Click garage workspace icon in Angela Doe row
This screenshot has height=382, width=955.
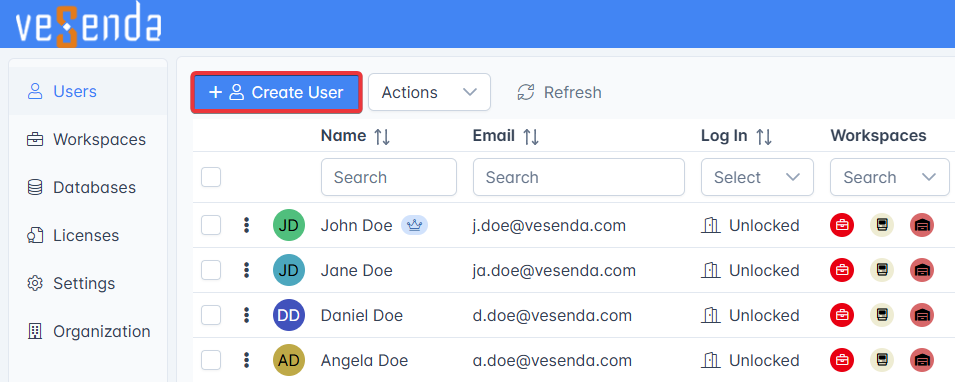point(922,360)
